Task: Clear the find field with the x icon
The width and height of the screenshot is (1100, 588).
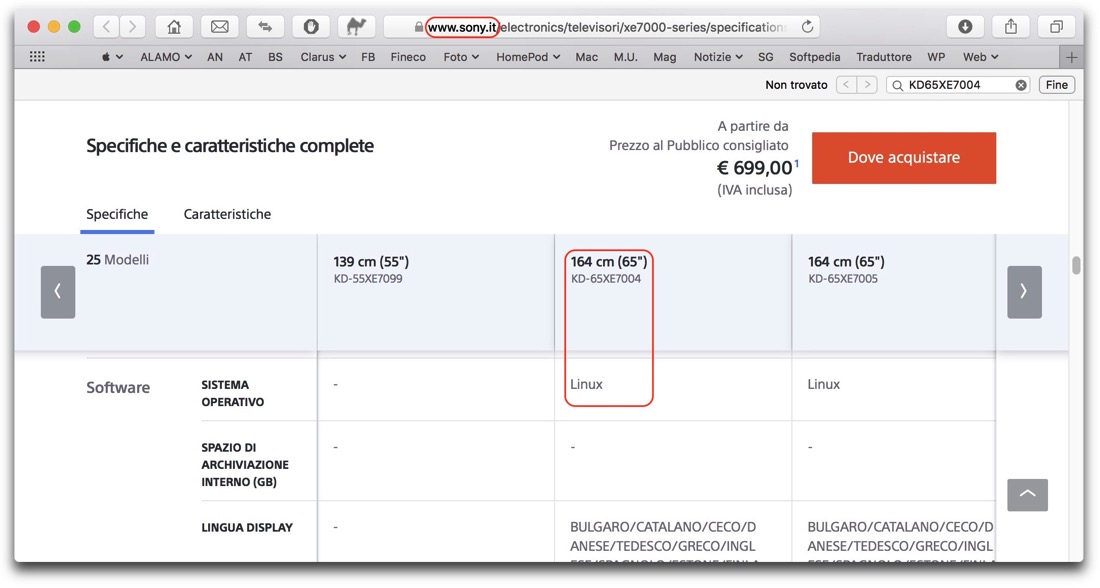Action: pyautogui.click(x=1021, y=85)
